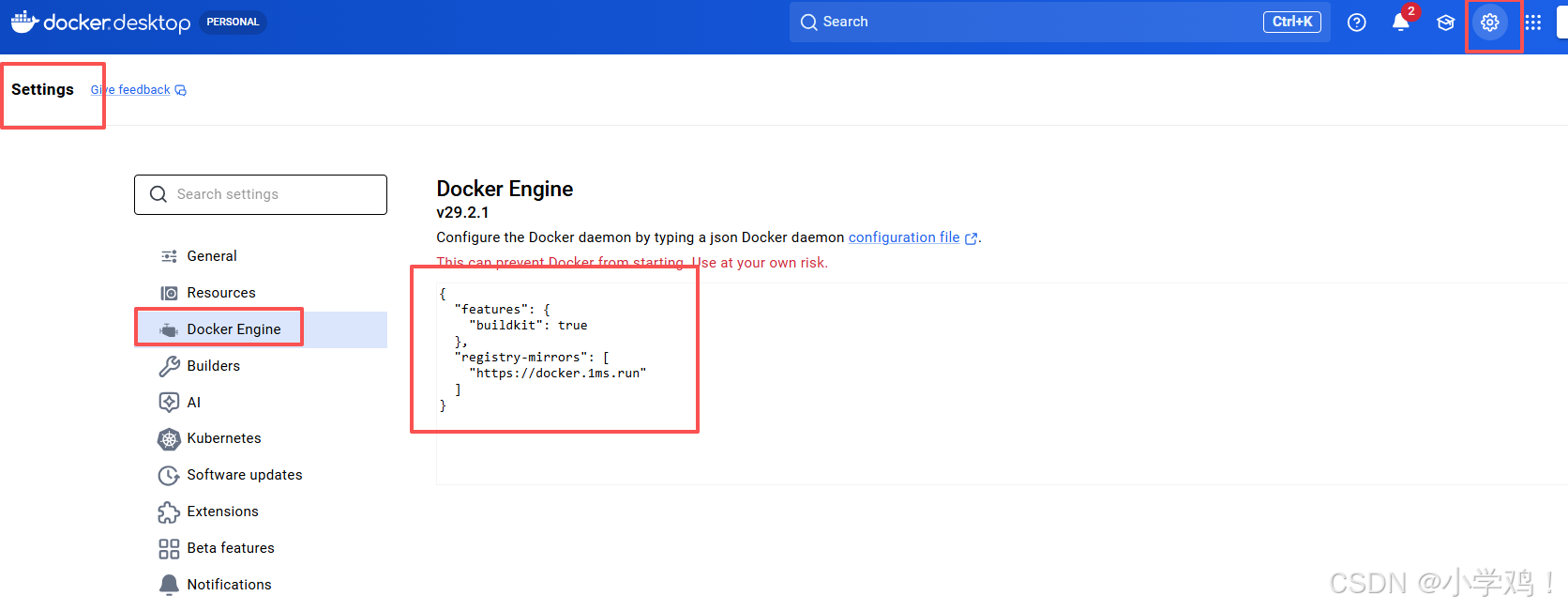Click the AI sparkle icon
The width and height of the screenshot is (1568, 611).
pyautogui.click(x=169, y=402)
